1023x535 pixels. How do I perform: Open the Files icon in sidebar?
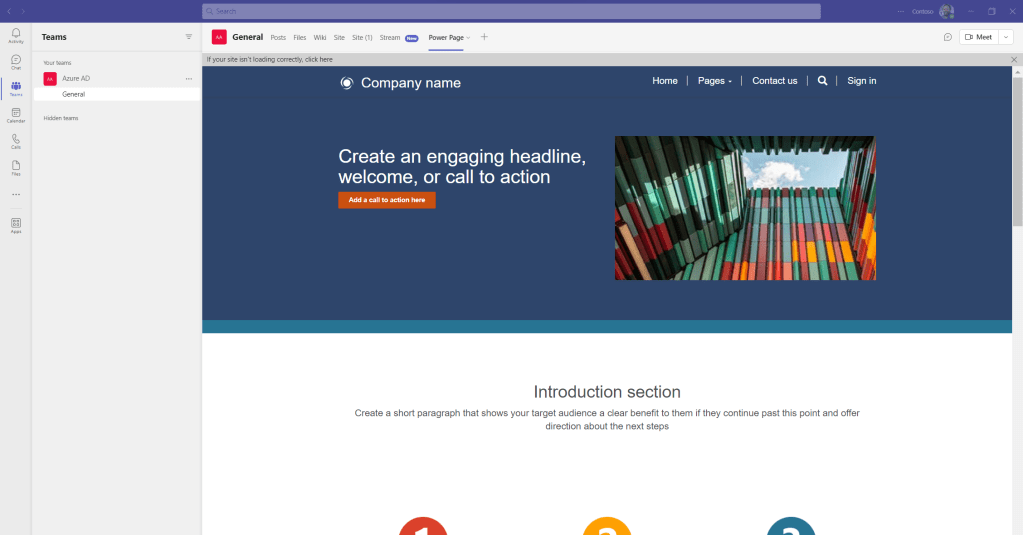pyautogui.click(x=15, y=167)
